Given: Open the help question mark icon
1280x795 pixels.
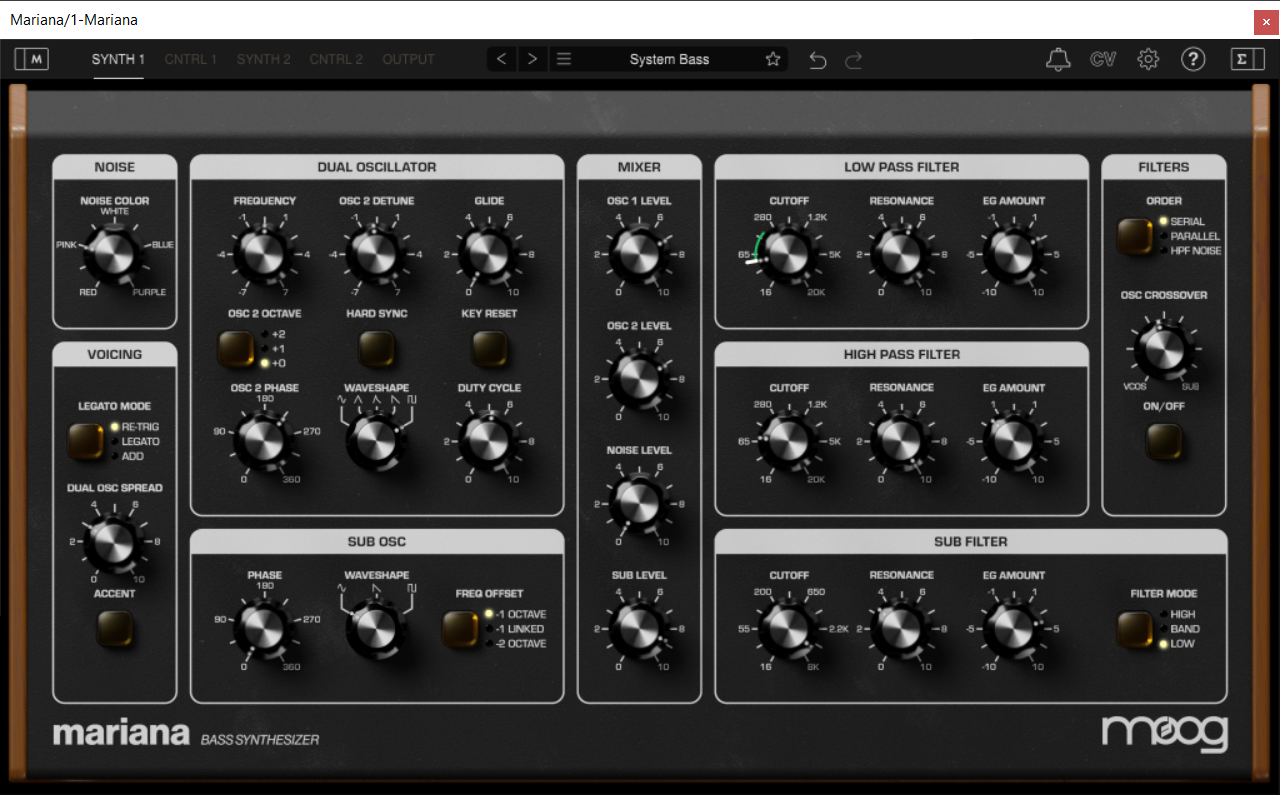Looking at the screenshot, I should click(x=1192, y=59).
